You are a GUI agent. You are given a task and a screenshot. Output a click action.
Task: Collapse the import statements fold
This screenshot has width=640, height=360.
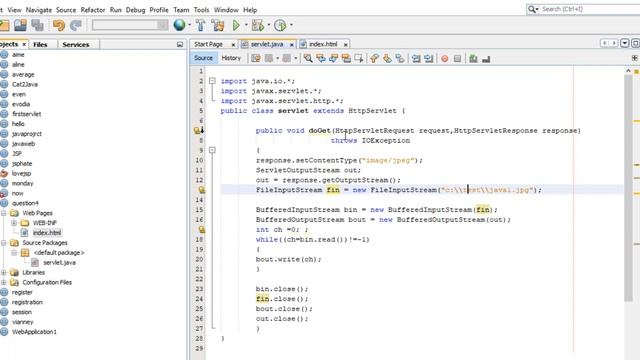pos(212,81)
